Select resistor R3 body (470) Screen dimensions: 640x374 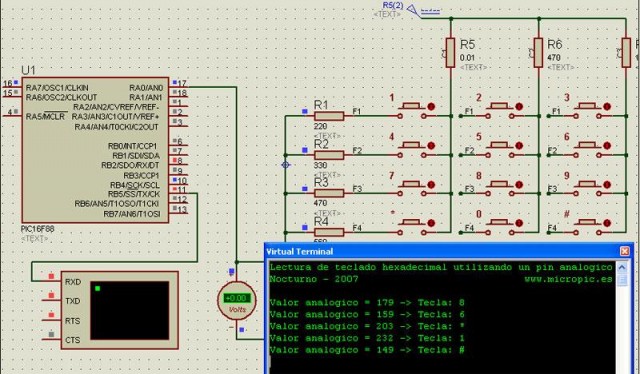[329, 194]
